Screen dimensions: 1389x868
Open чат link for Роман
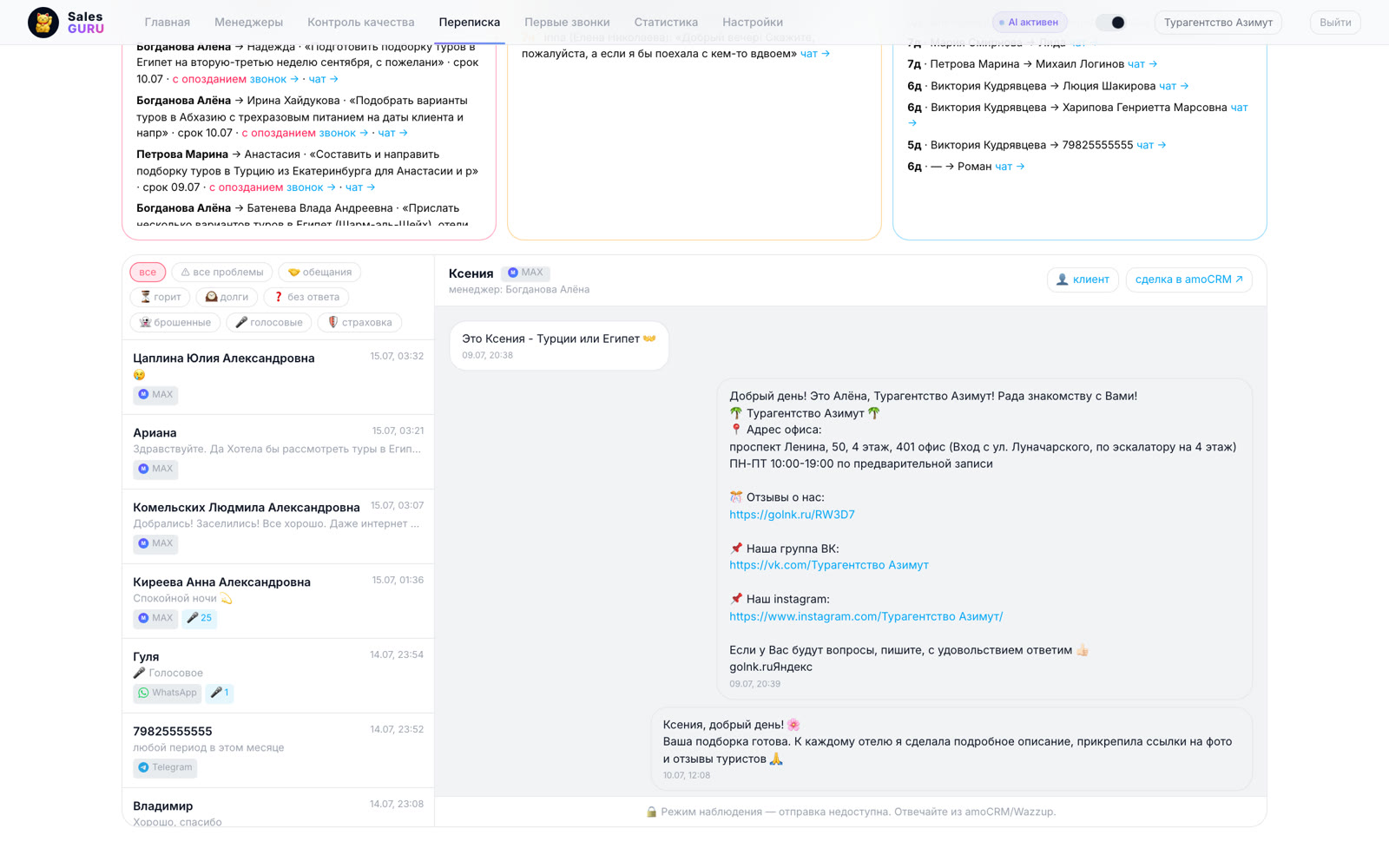[1010, 167]
